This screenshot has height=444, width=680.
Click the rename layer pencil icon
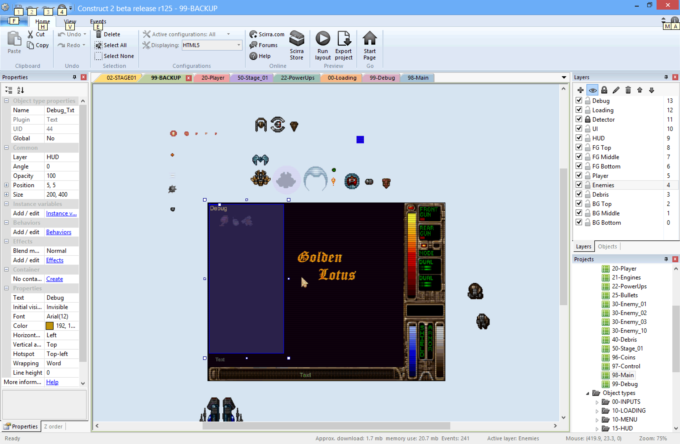[616, 90]
